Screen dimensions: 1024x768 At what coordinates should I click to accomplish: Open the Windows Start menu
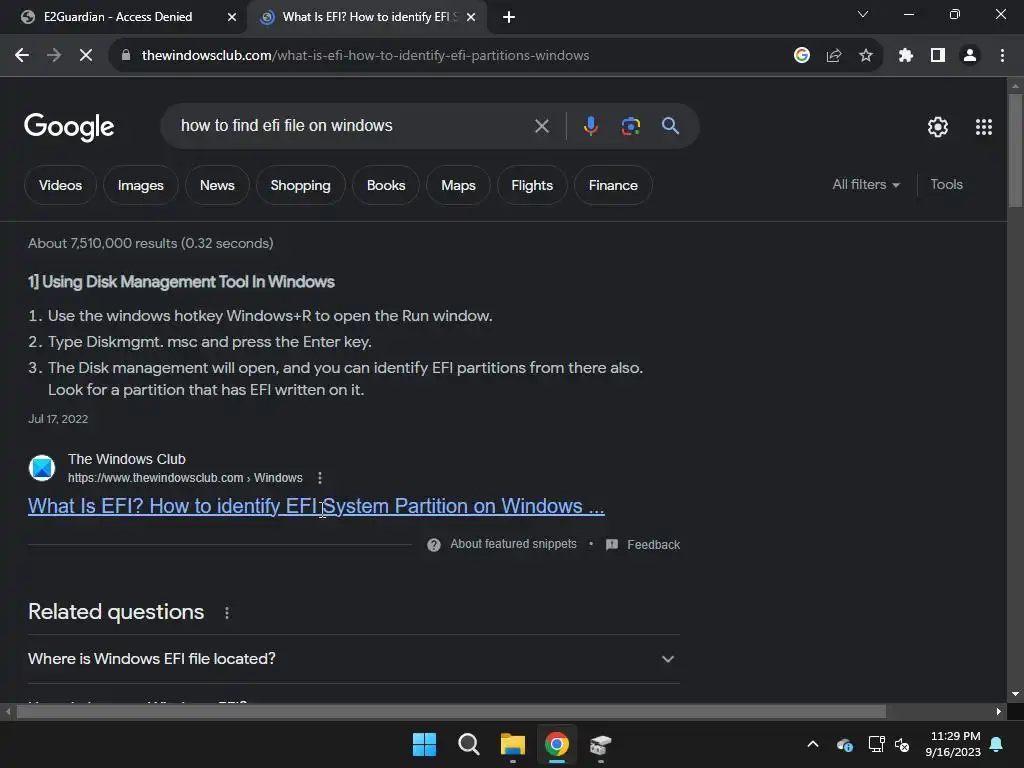click(424, 744)
